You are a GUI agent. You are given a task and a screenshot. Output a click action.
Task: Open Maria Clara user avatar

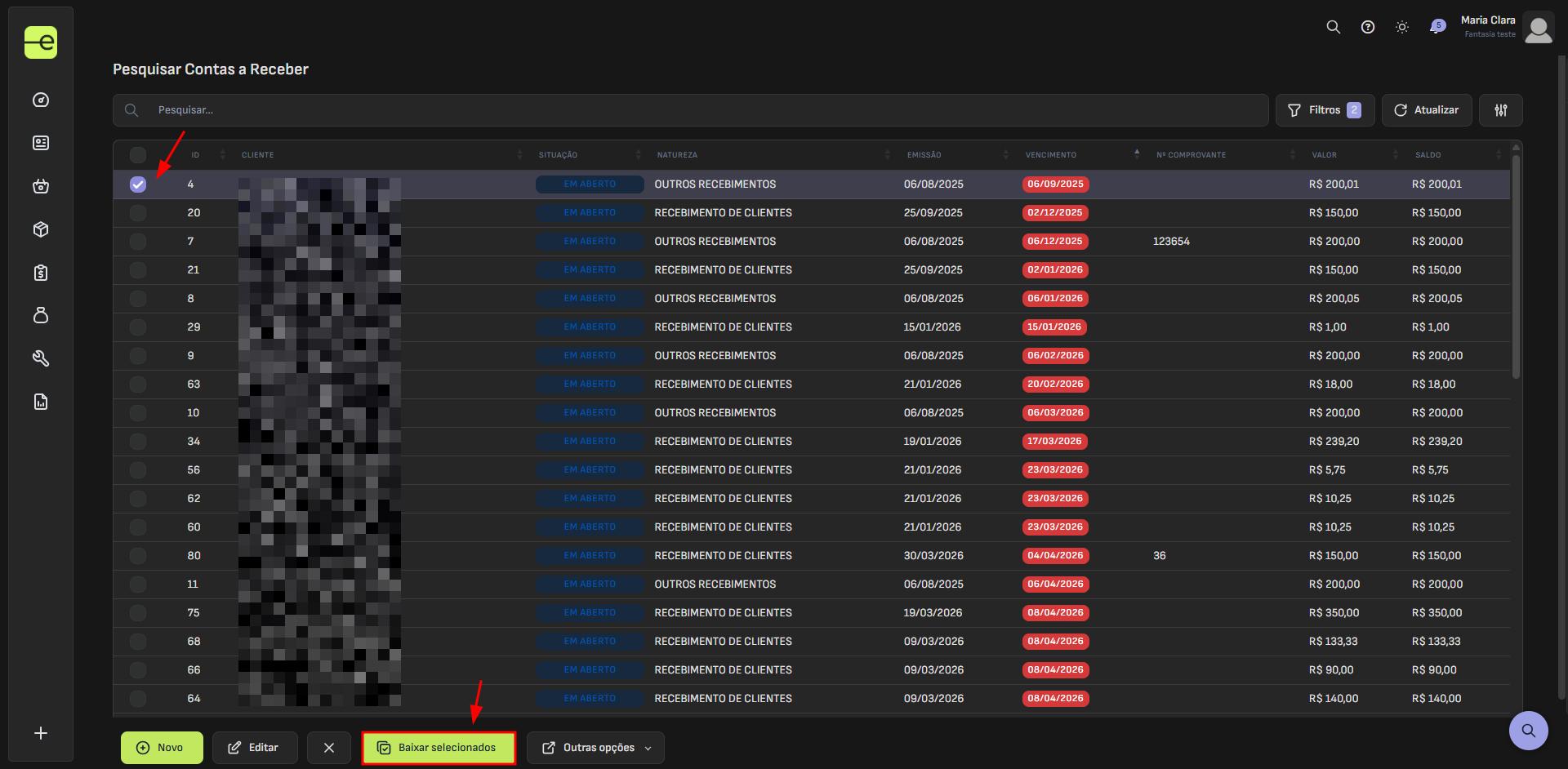[x=1539, y=28]
